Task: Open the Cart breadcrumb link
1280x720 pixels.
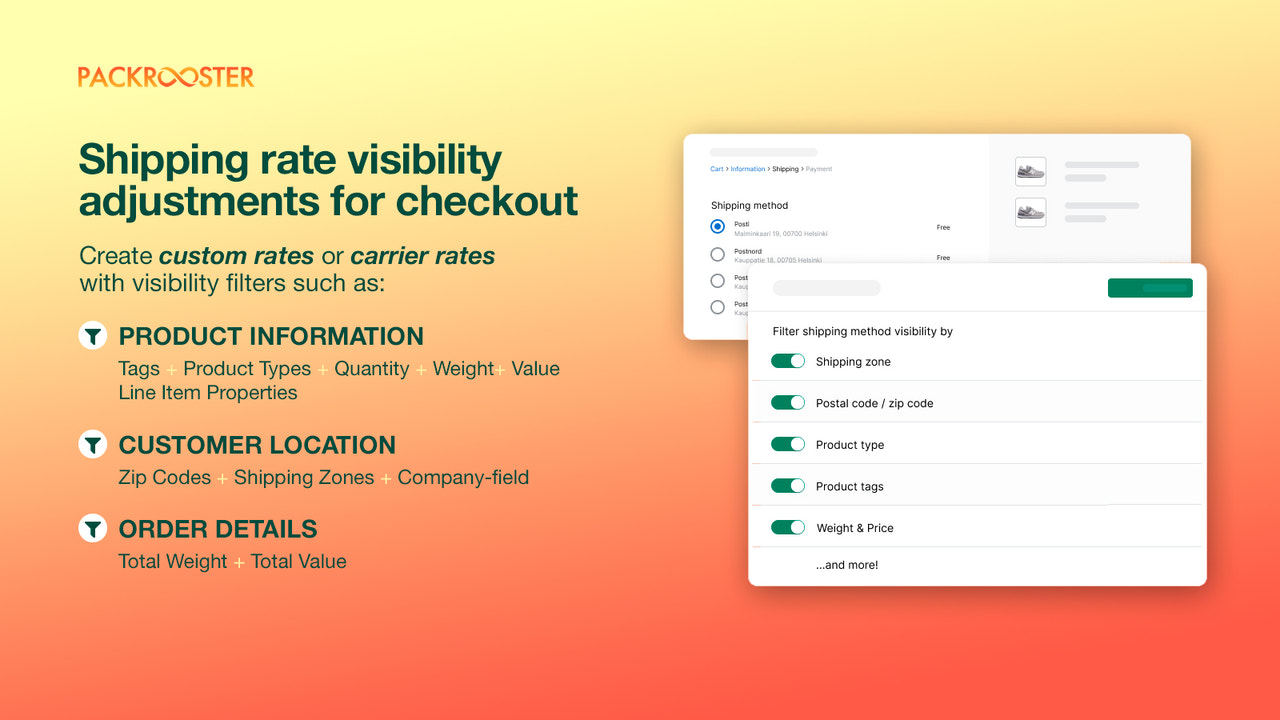Action: click(716, 169)
